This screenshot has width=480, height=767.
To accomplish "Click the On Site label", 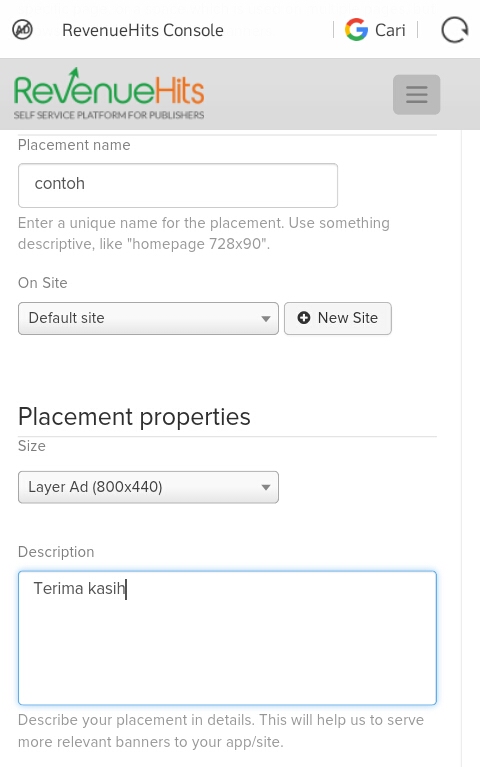I will (x=43, y=283).
